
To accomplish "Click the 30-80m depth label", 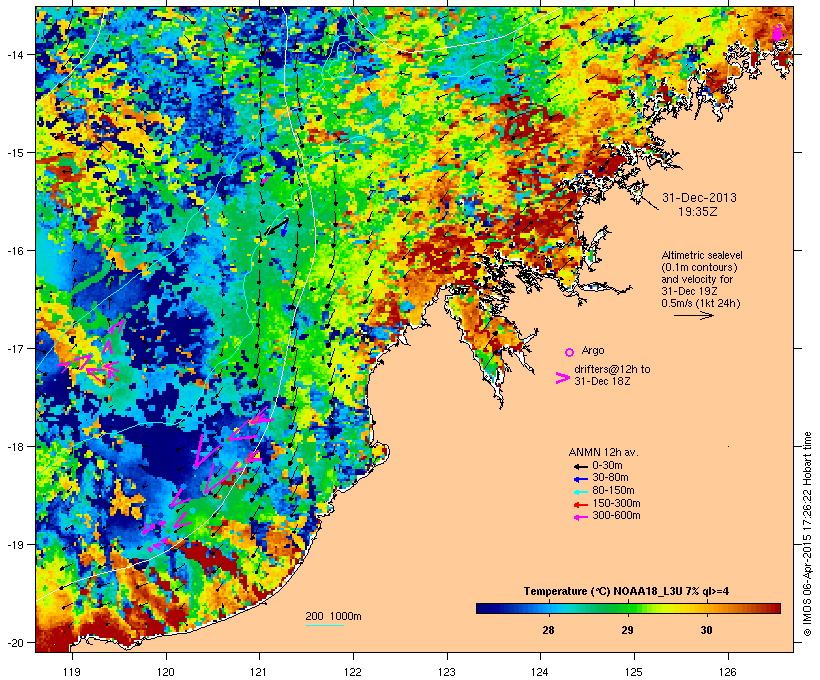I will coord(611,478).
